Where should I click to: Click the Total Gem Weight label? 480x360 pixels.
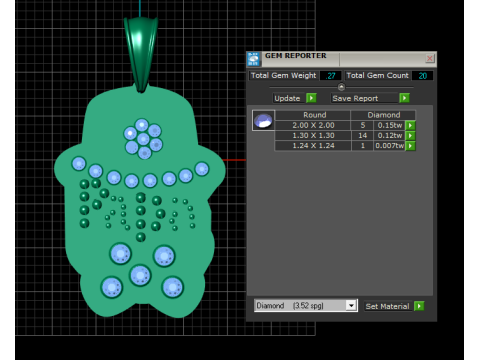[284, 76]
